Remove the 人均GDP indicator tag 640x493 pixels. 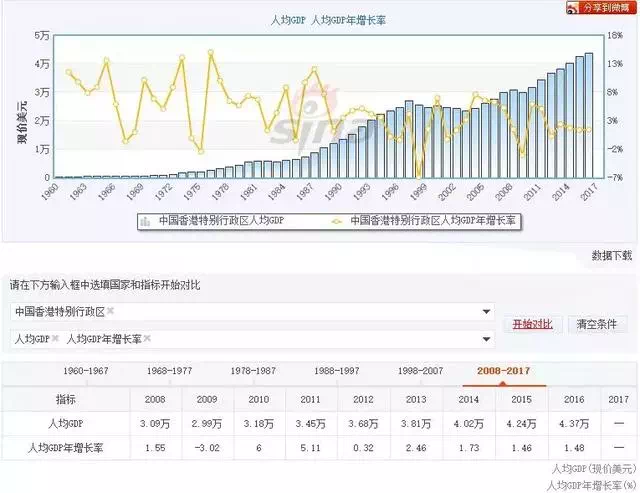56,338
